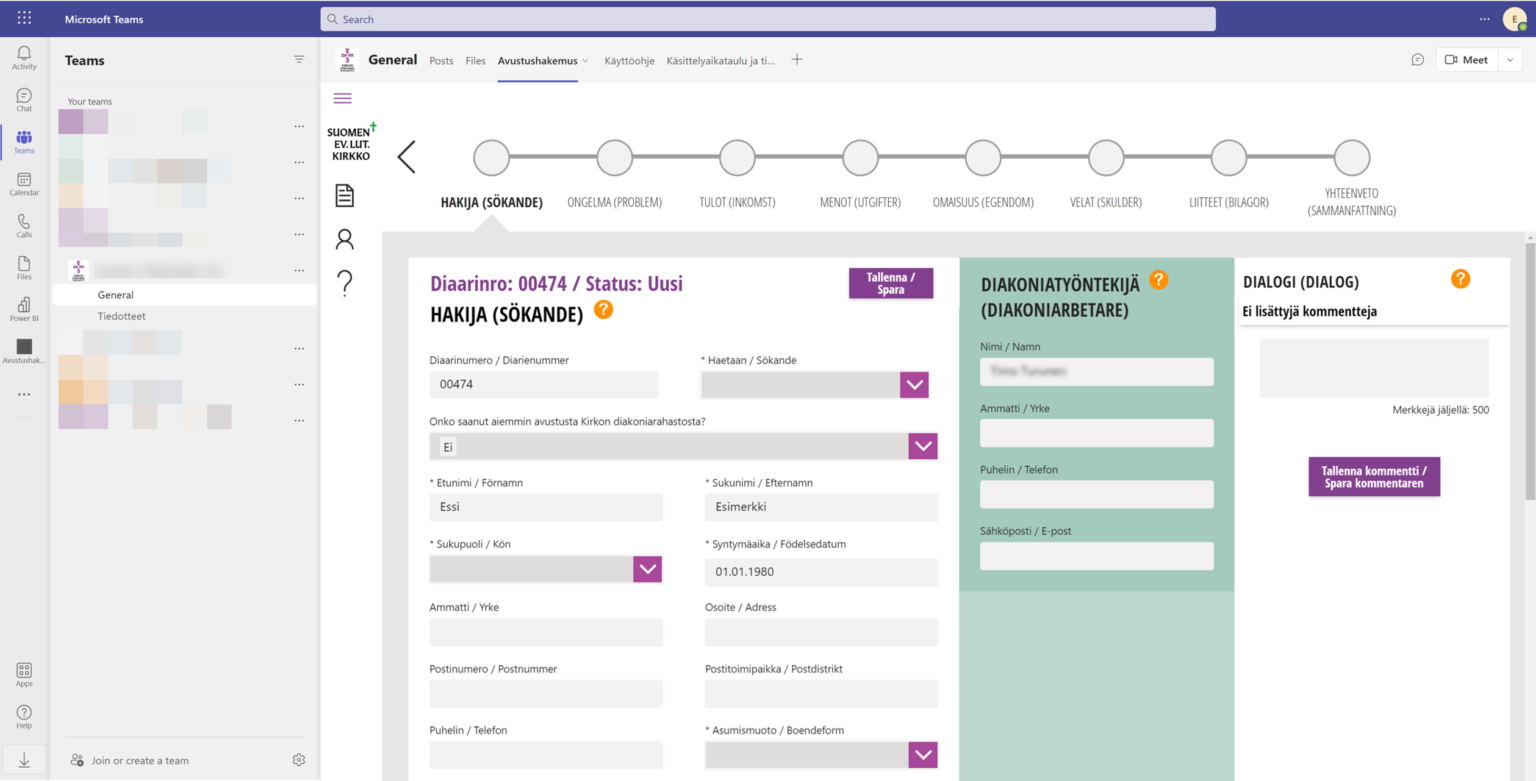Open the channel conversation icon beside Meet
1536x781 pixels.
click(1417, 60)
